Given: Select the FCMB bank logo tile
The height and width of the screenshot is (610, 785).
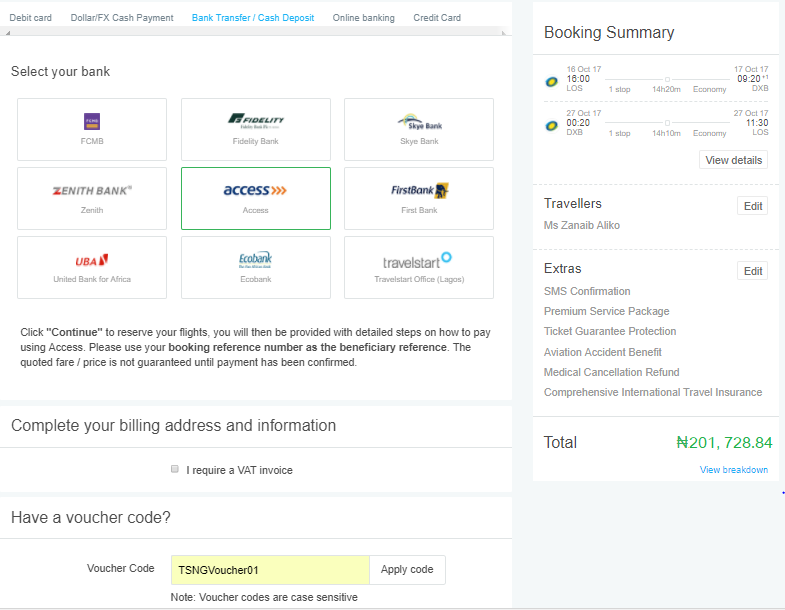Looking at the screenshot, I should point(92,129).
